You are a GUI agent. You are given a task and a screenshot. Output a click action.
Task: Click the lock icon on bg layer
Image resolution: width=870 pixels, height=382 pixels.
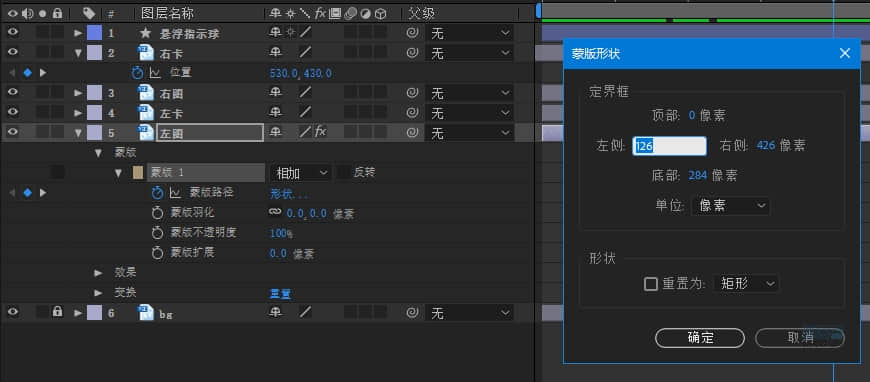57,313
